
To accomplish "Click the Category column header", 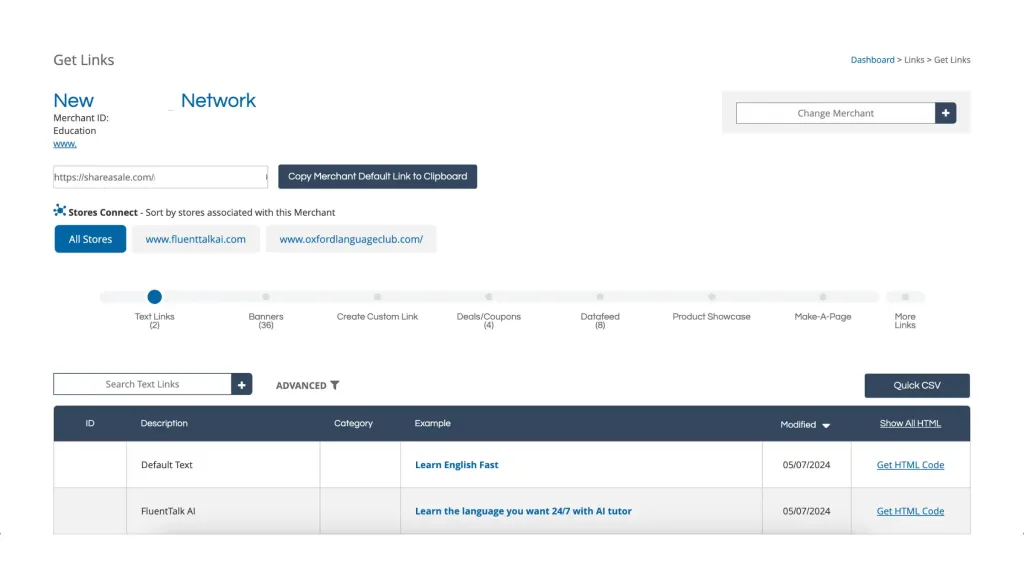I will coord(353,423).
